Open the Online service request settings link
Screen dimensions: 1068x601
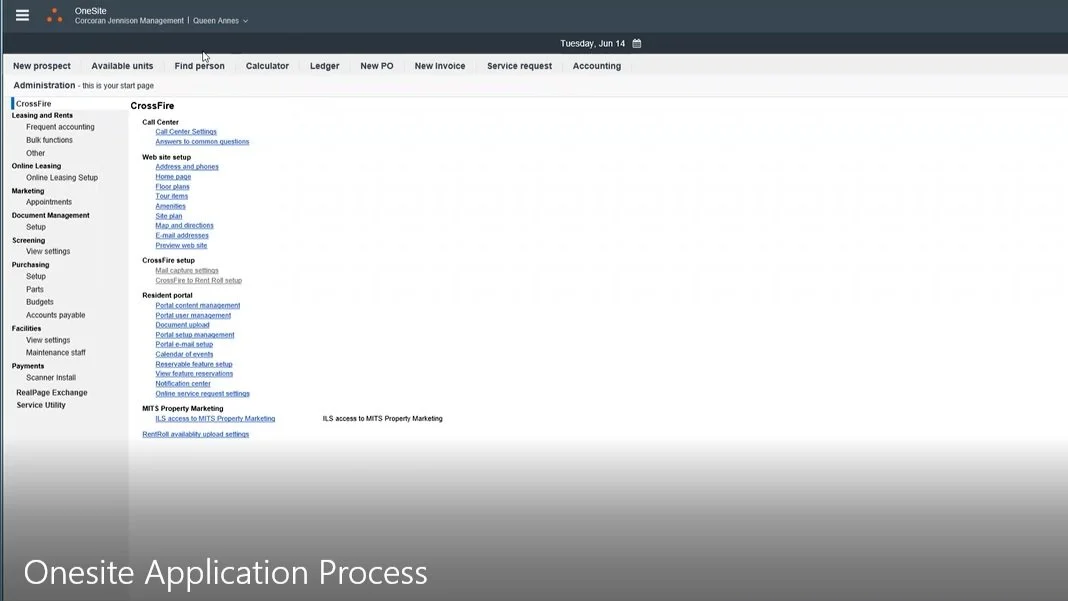(x=202, y=394)
